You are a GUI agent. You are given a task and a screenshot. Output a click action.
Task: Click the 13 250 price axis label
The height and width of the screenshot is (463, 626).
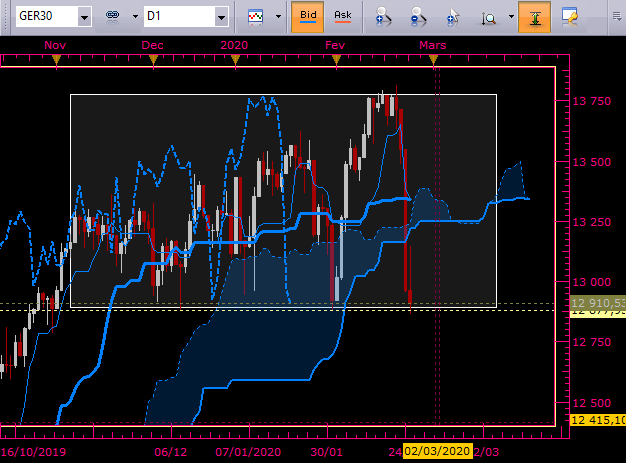point(592,222)
